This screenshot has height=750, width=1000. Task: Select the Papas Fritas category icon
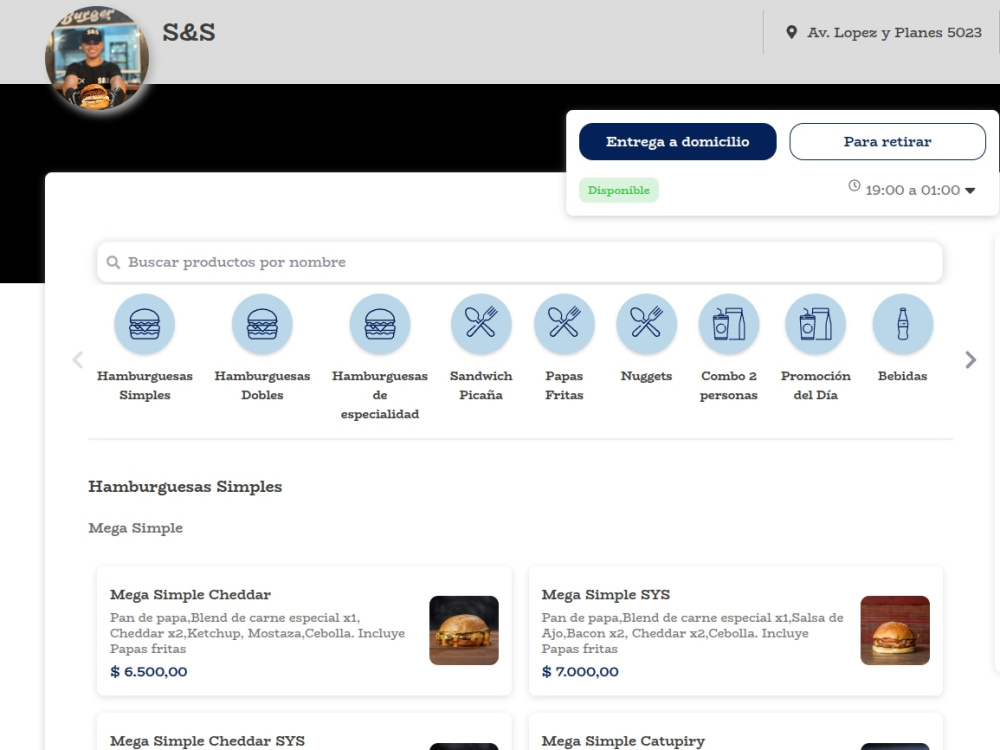(564, 324)
